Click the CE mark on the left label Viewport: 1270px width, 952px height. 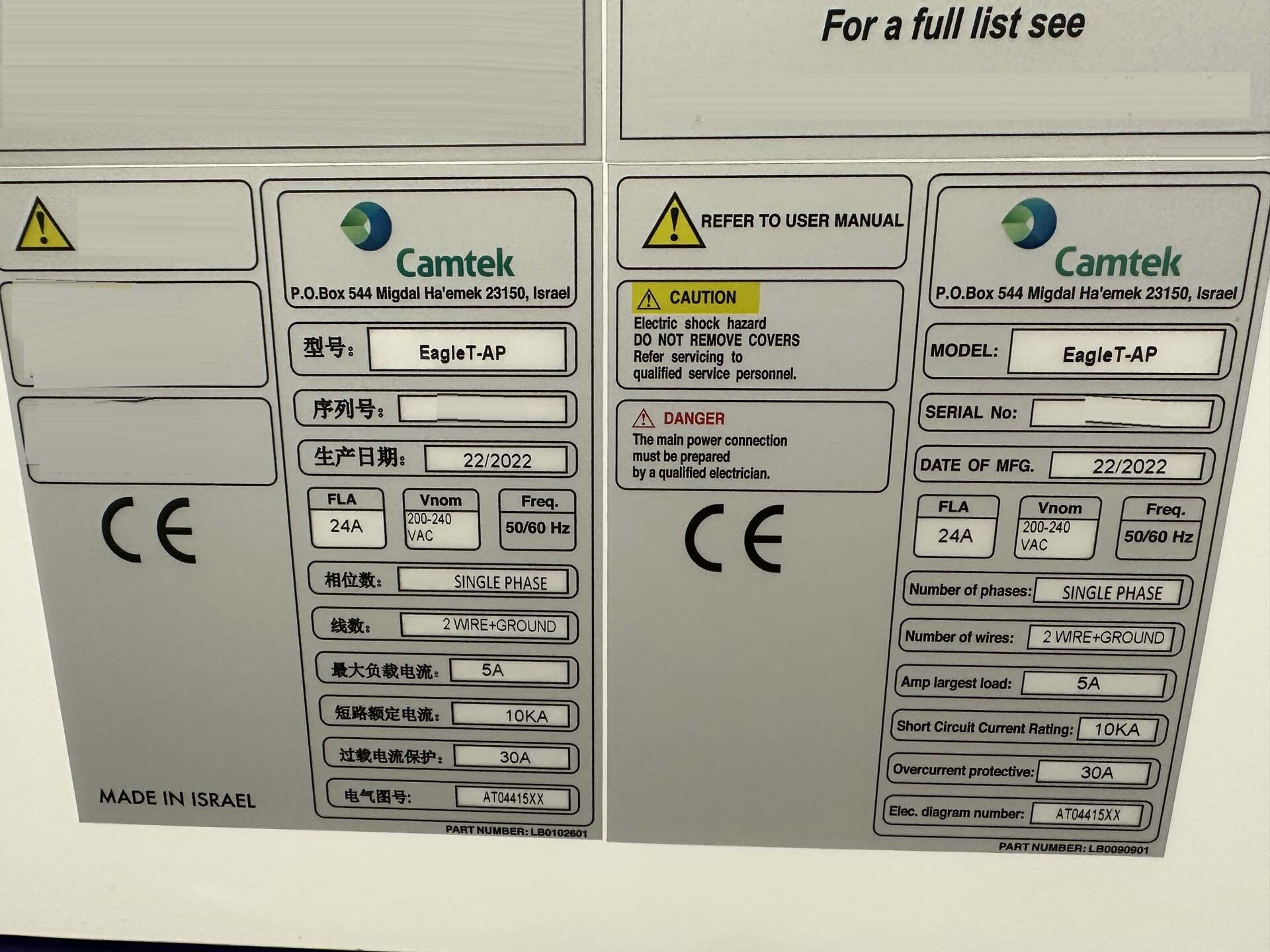pos(149,530)
